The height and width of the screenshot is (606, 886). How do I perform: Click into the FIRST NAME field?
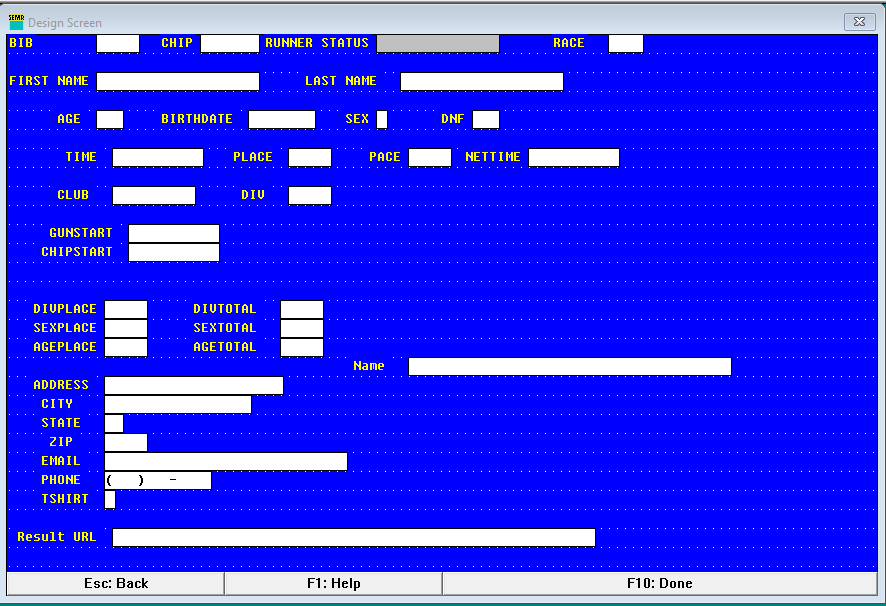pos(178,81)
